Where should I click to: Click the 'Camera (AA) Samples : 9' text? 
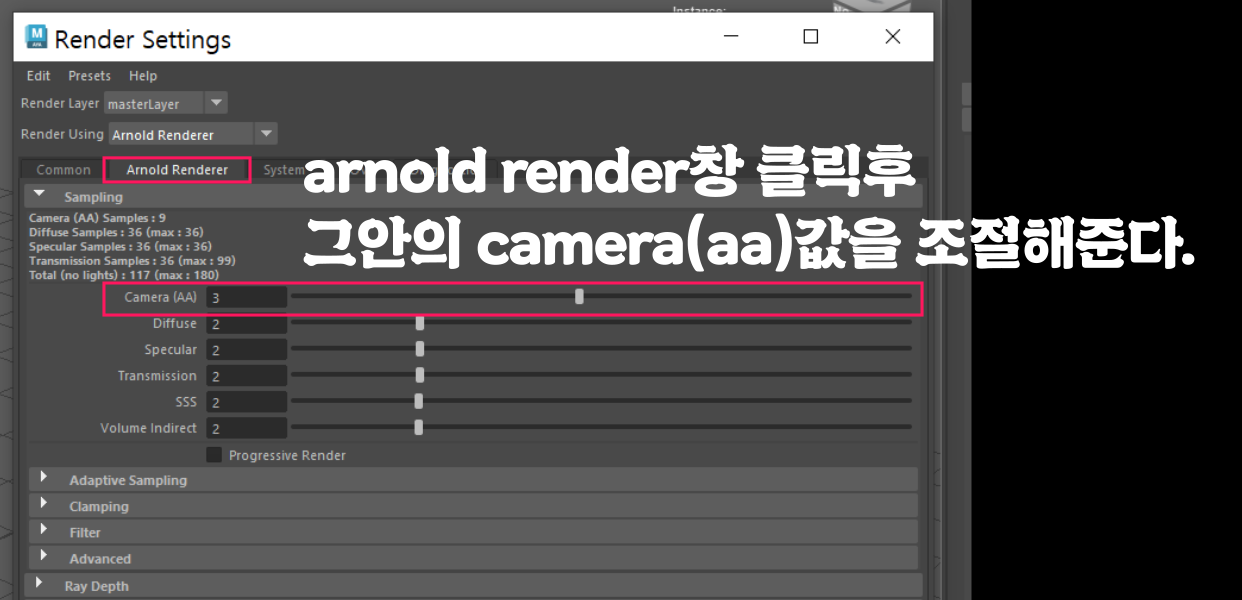(98, 218)
